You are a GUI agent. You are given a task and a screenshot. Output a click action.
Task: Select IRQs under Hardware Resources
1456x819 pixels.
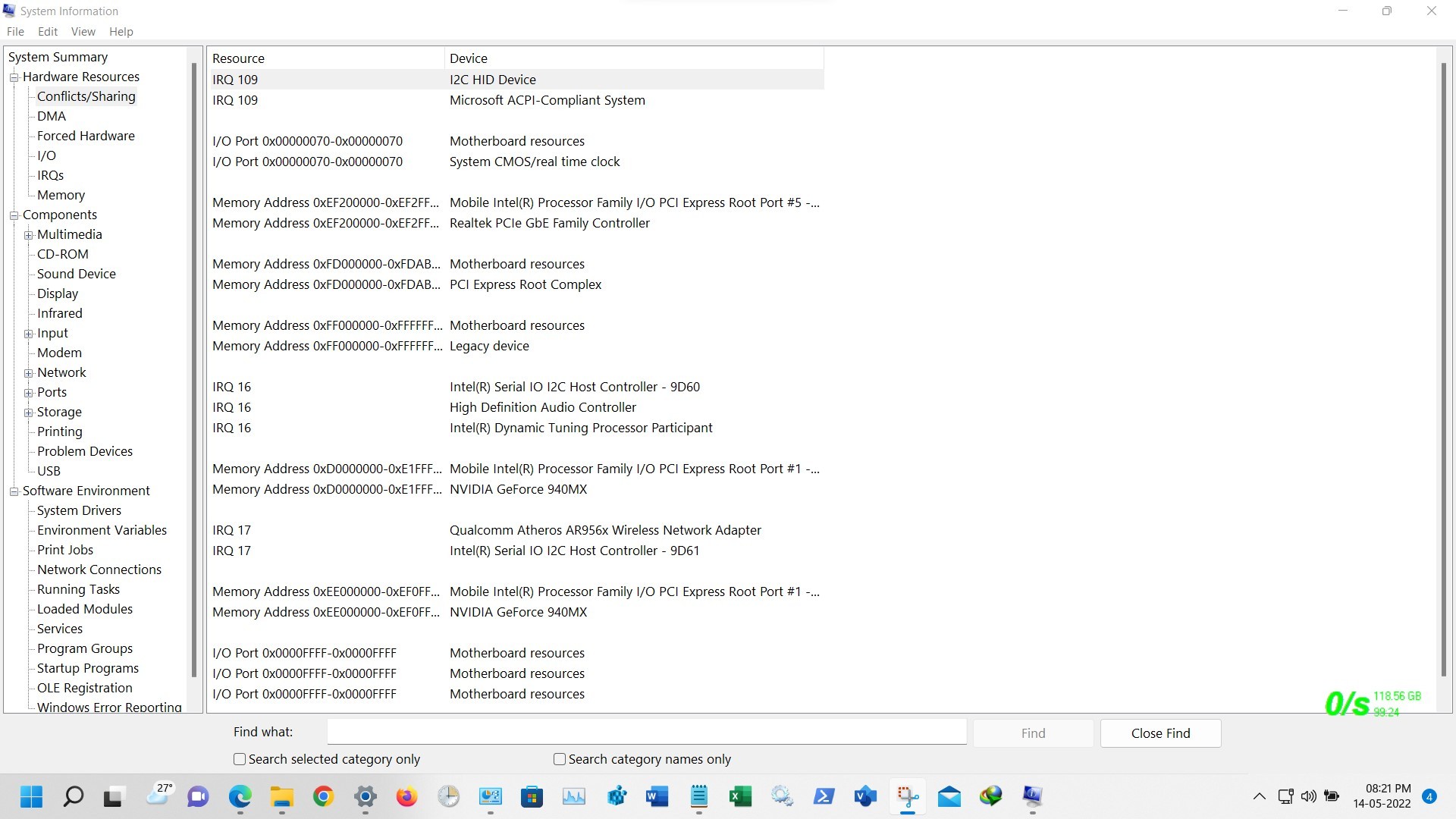[x=50, y=175]
